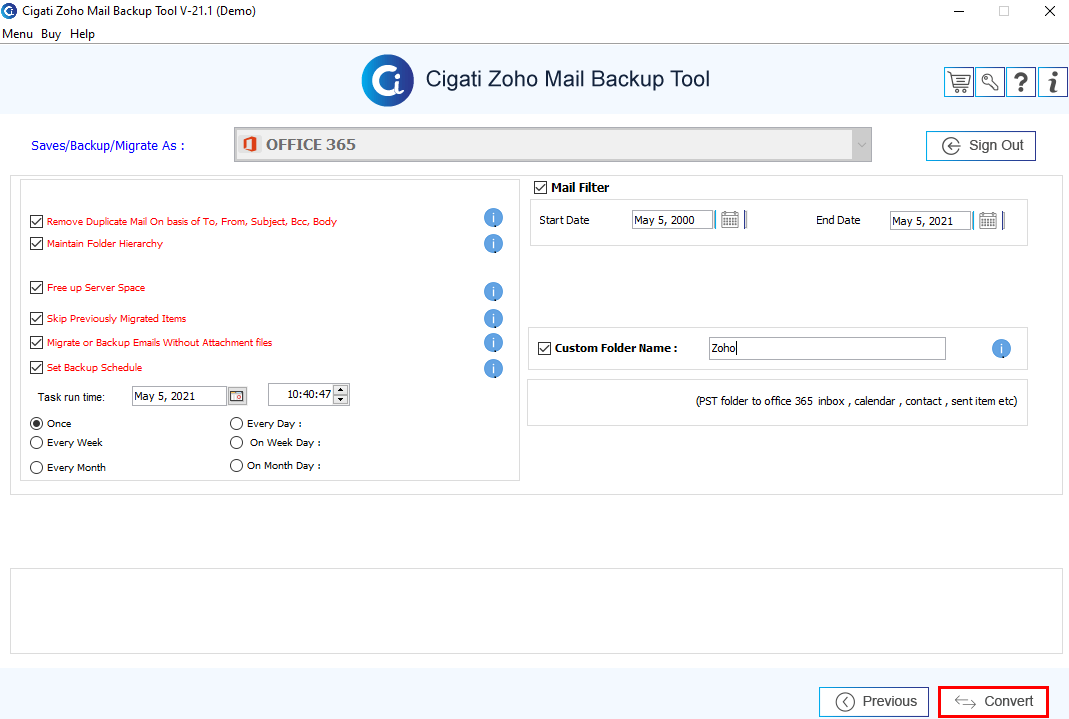Image resolution: width=1069 pixels, height=719 pixels.
Task: Toggle Free up Server Space checkbox
Action: 37,288
